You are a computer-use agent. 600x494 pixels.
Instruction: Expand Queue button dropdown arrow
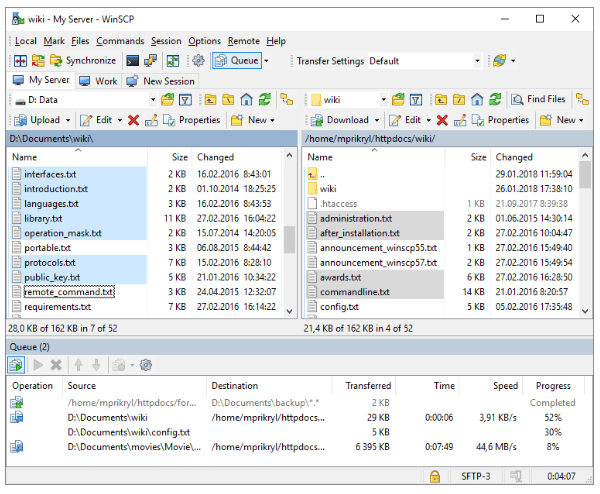pos(266,61)
